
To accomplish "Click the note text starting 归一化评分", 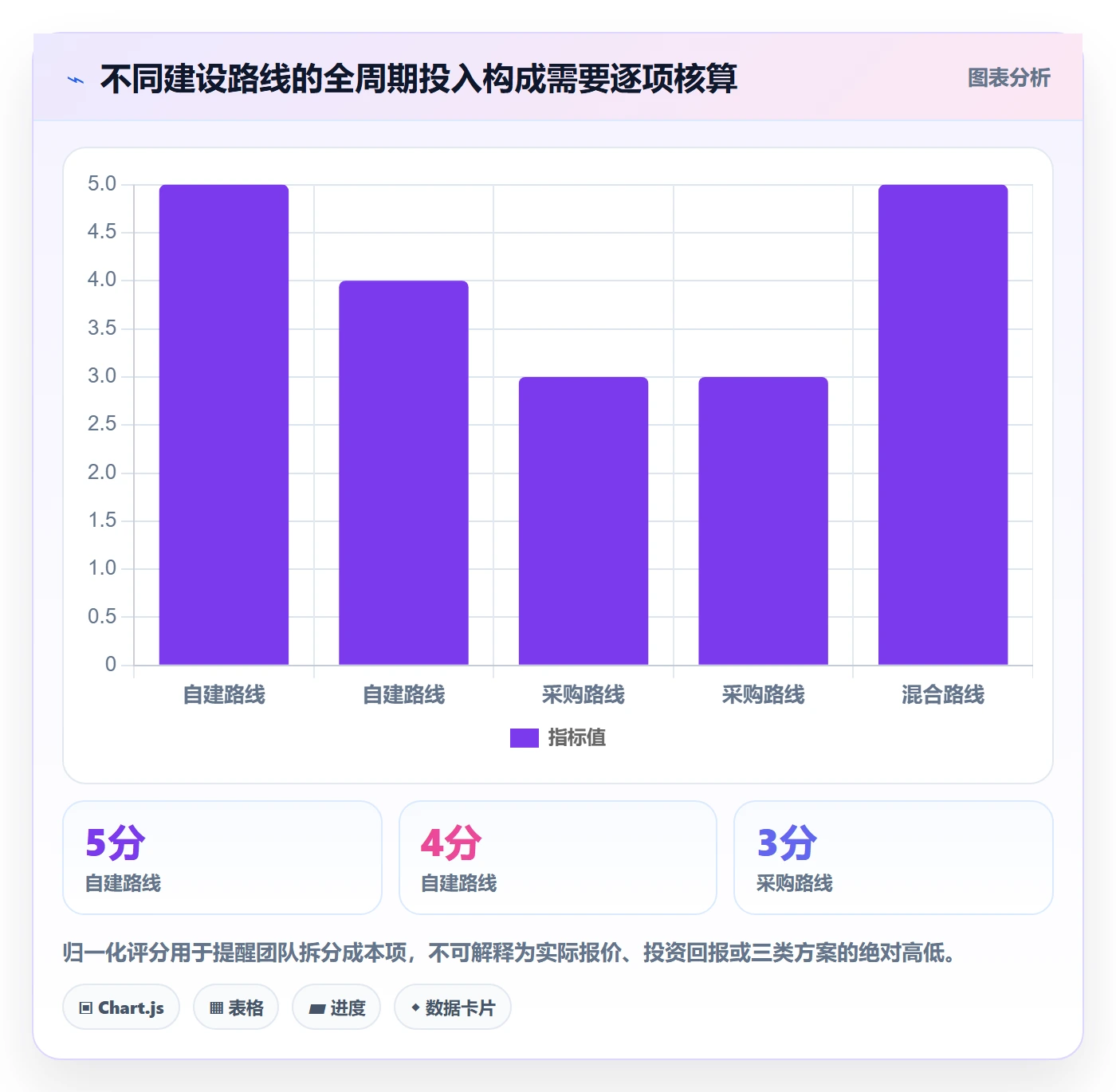I will [509, 953].
